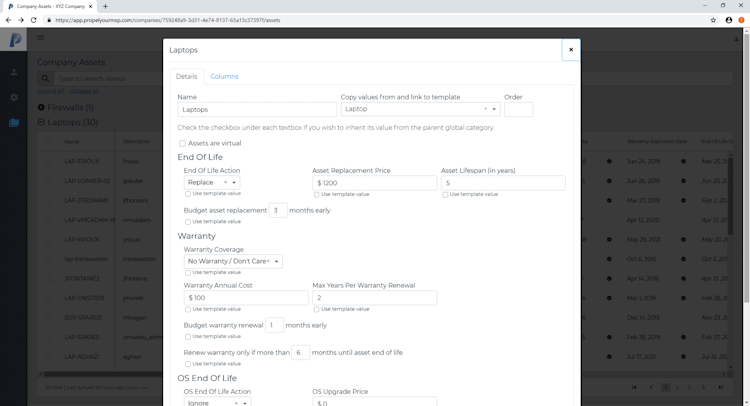
Task: Click the Asset Lifespan input field
Action: click(503, 183)
